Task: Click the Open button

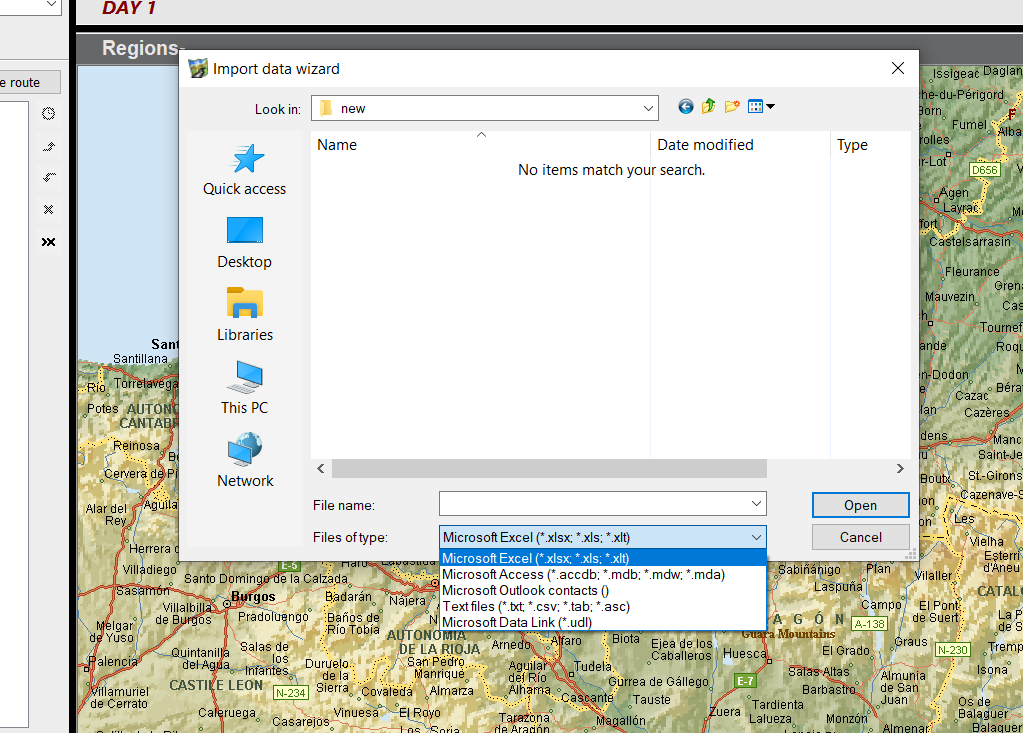Action: pos(860,505)
